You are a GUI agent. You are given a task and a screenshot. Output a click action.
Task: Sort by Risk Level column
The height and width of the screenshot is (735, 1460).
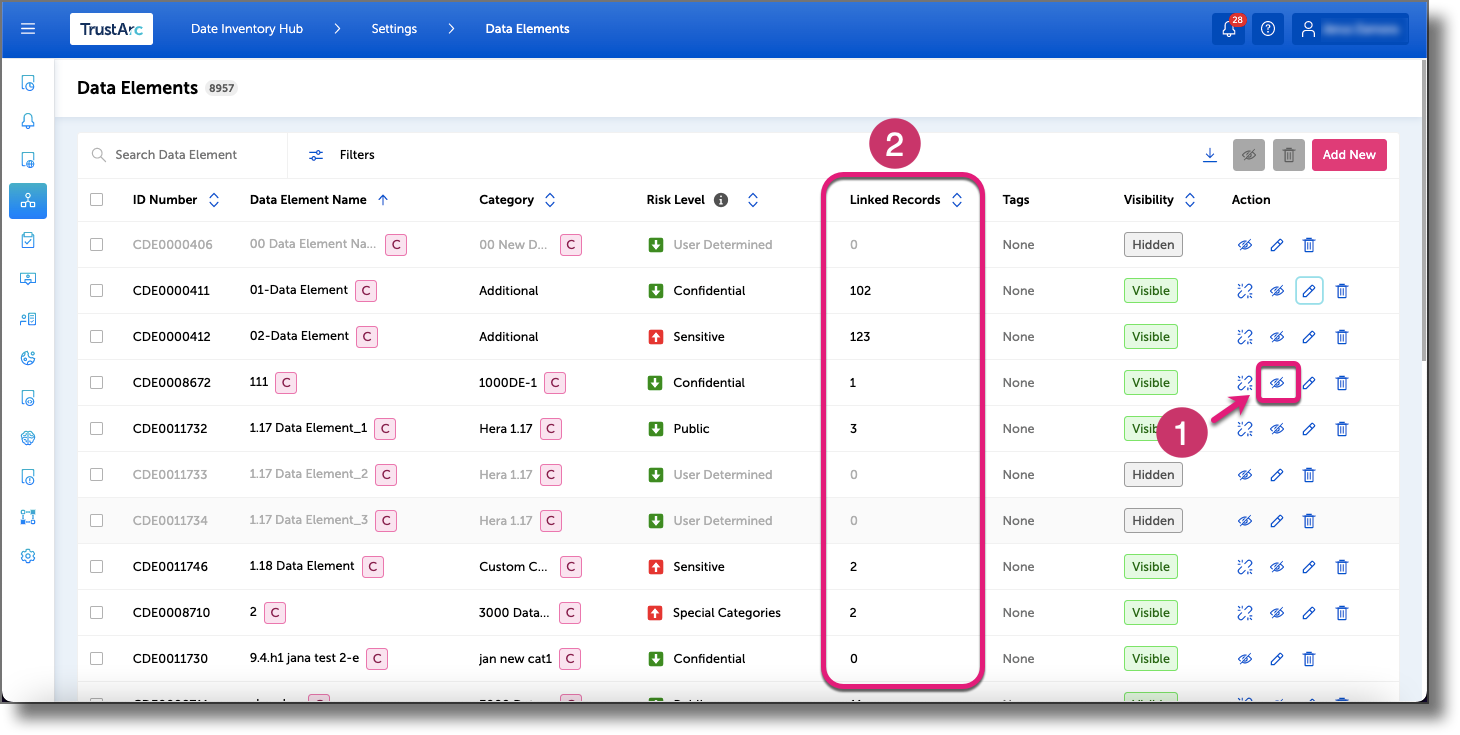(x=752, y=199)
